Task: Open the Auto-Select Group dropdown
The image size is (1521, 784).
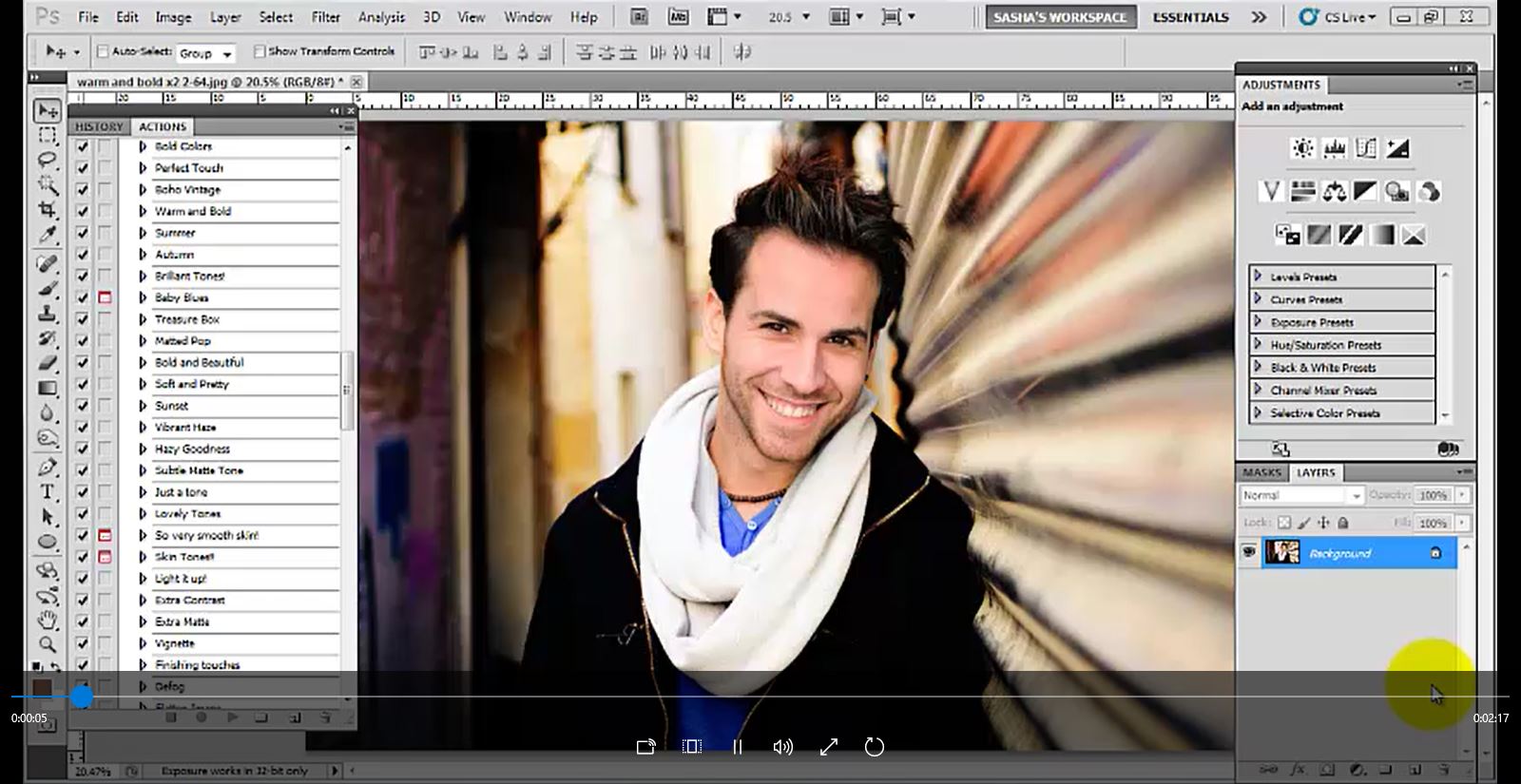Action: [205, 53]
